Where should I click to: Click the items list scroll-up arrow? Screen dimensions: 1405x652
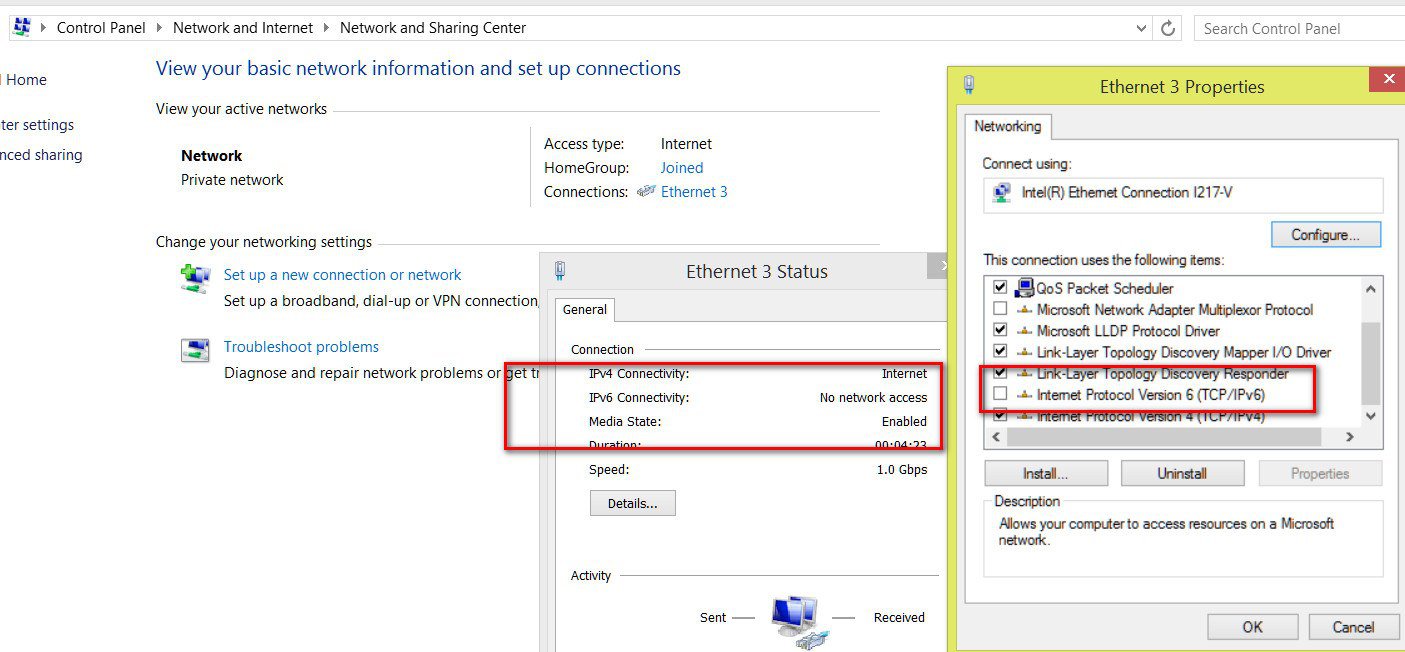(x=1370, y=288)
